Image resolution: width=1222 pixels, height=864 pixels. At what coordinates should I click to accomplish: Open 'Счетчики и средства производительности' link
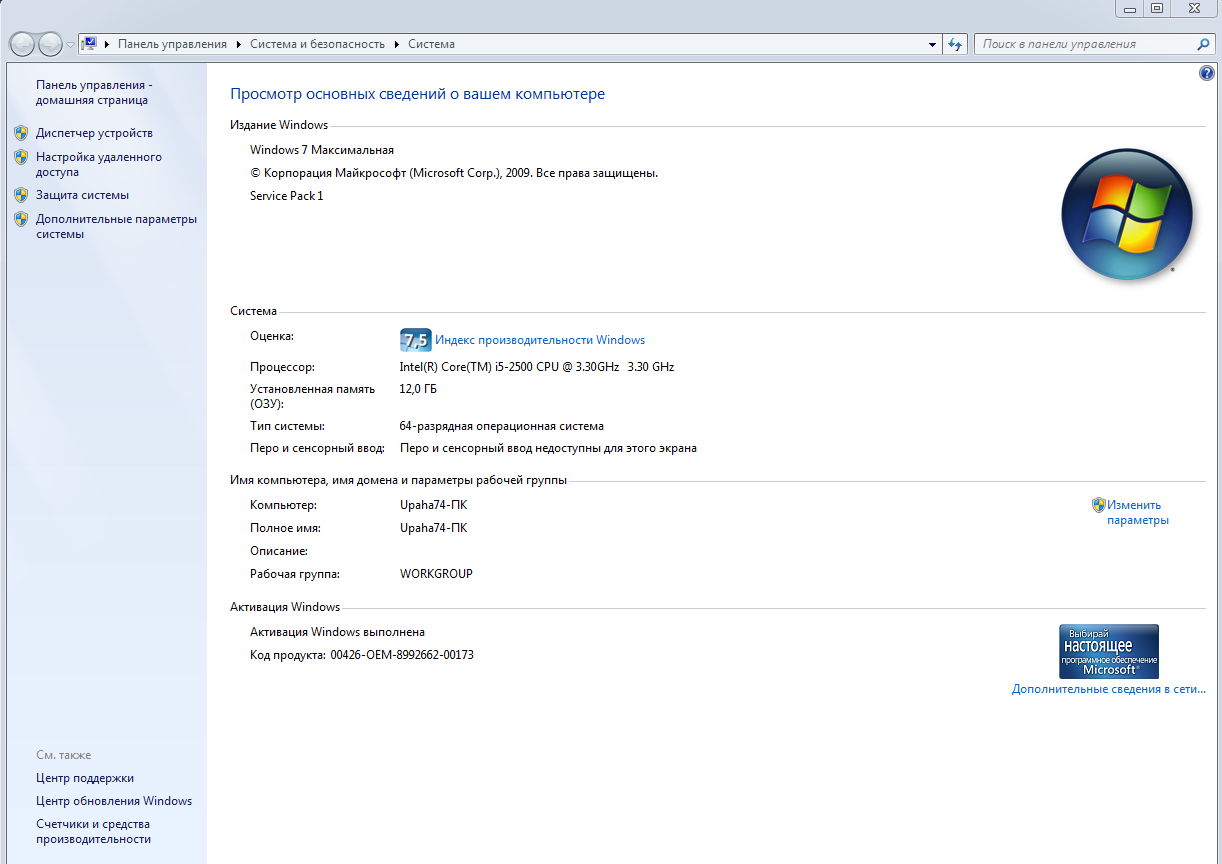point(93,832)
